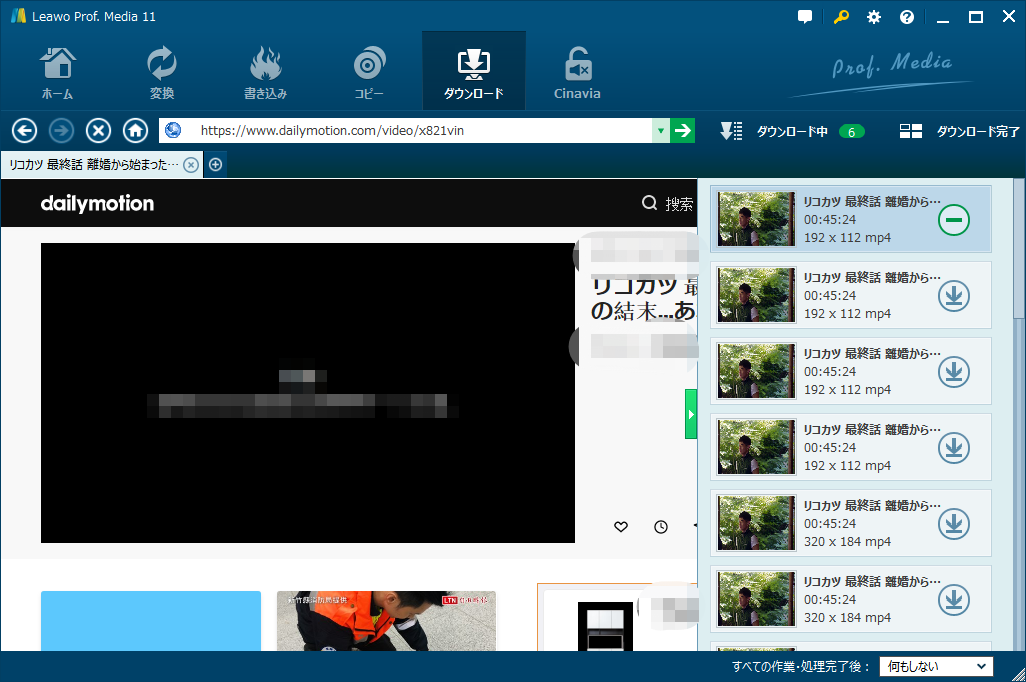1026x682 pixels.
Task: Expand the URL history dropdown arrow
Action: (661, 131)
